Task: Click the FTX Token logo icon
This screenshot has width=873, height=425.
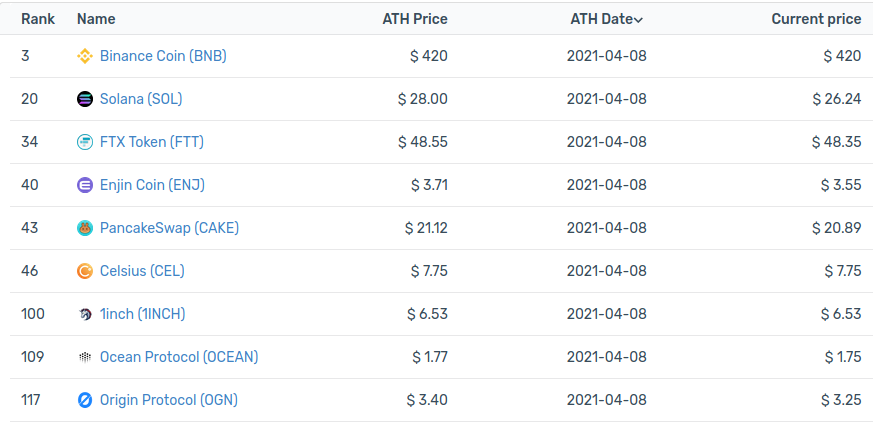Action: 85,142
